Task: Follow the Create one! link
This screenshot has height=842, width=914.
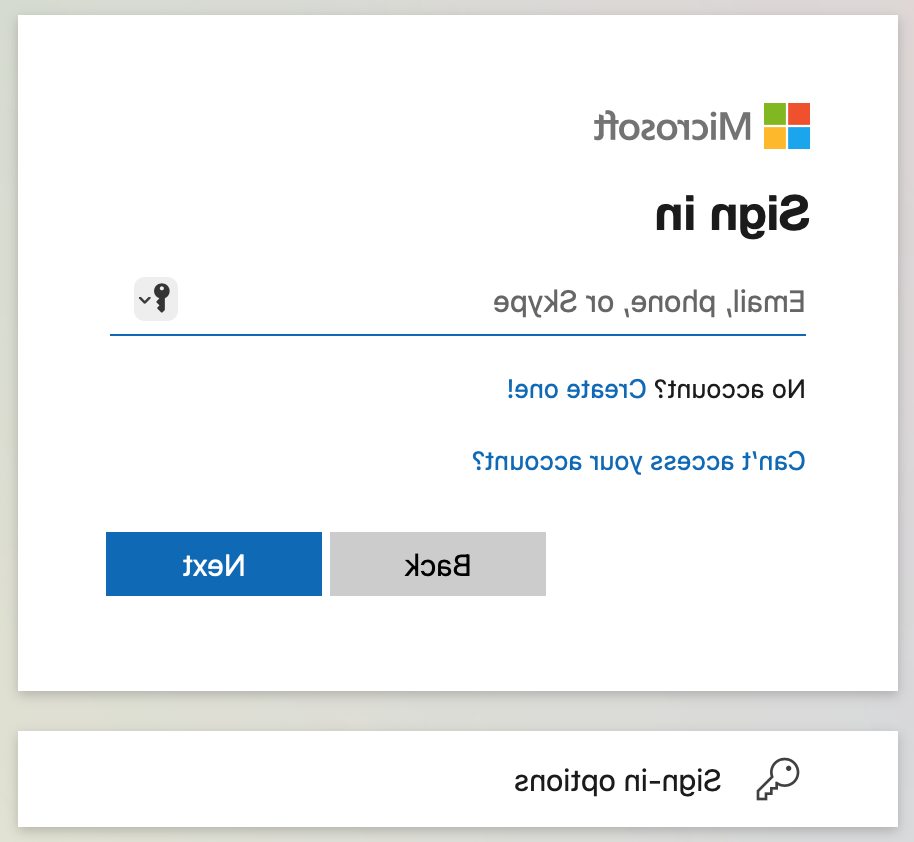Action: 576,389
